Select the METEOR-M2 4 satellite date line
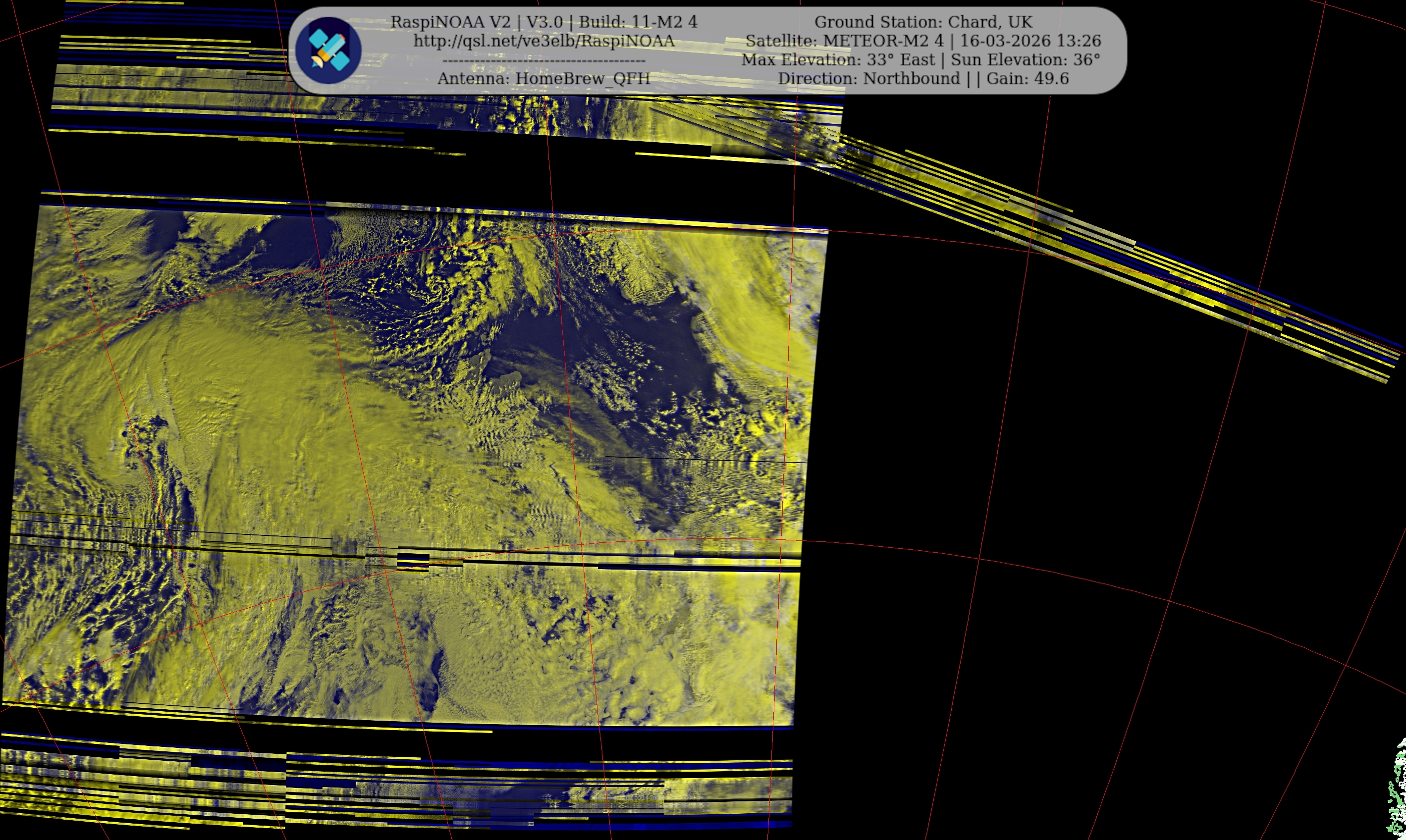Image resolution: width=1406 pixels, height=840 pixels. [923, 41]
